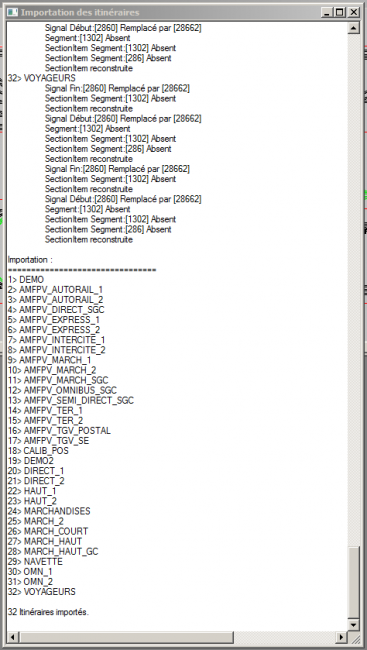Click the line 16> AMFPV_TGV_POSTAL in the log
This screenshot has width=367, height=650.
point(59,431)
